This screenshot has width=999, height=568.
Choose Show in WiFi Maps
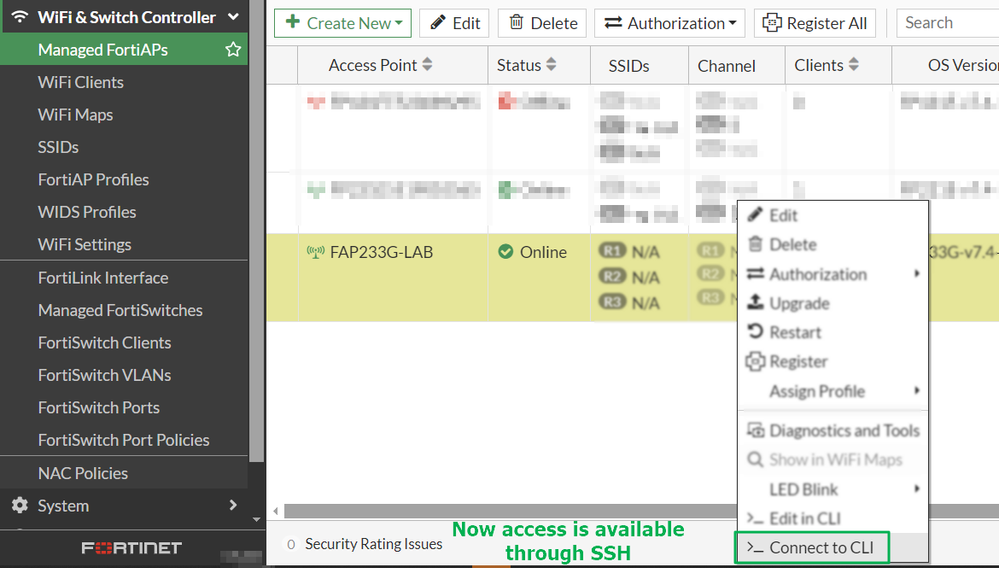833,460
